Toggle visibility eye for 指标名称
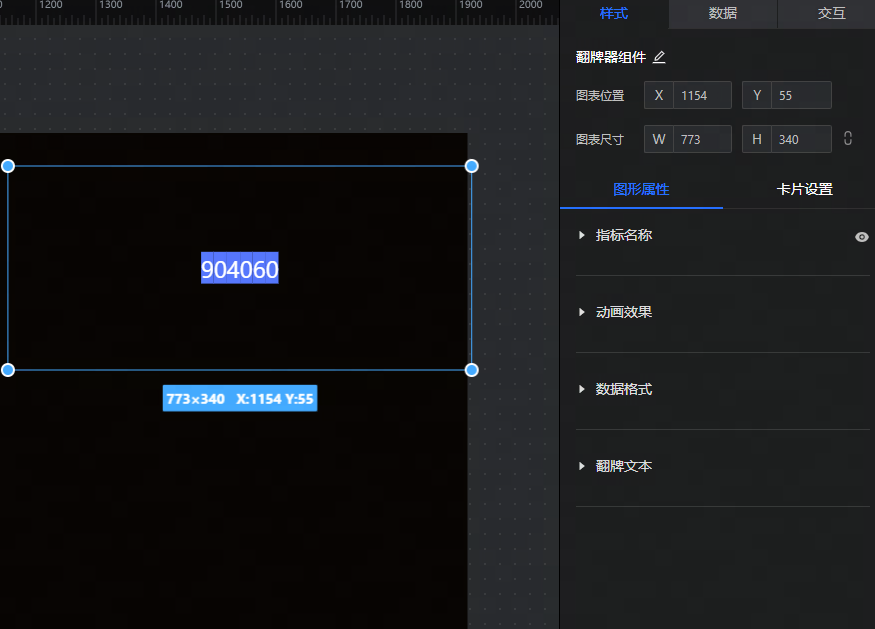 click(x=861, y=237)
